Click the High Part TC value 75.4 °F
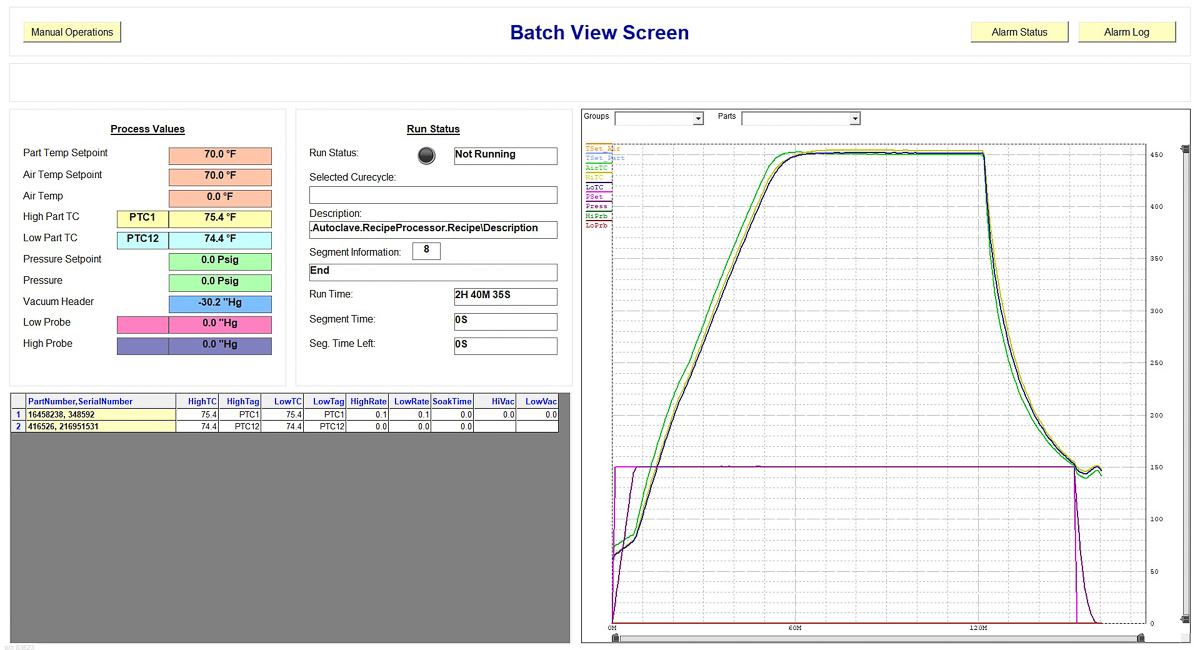 coord(220,219)
